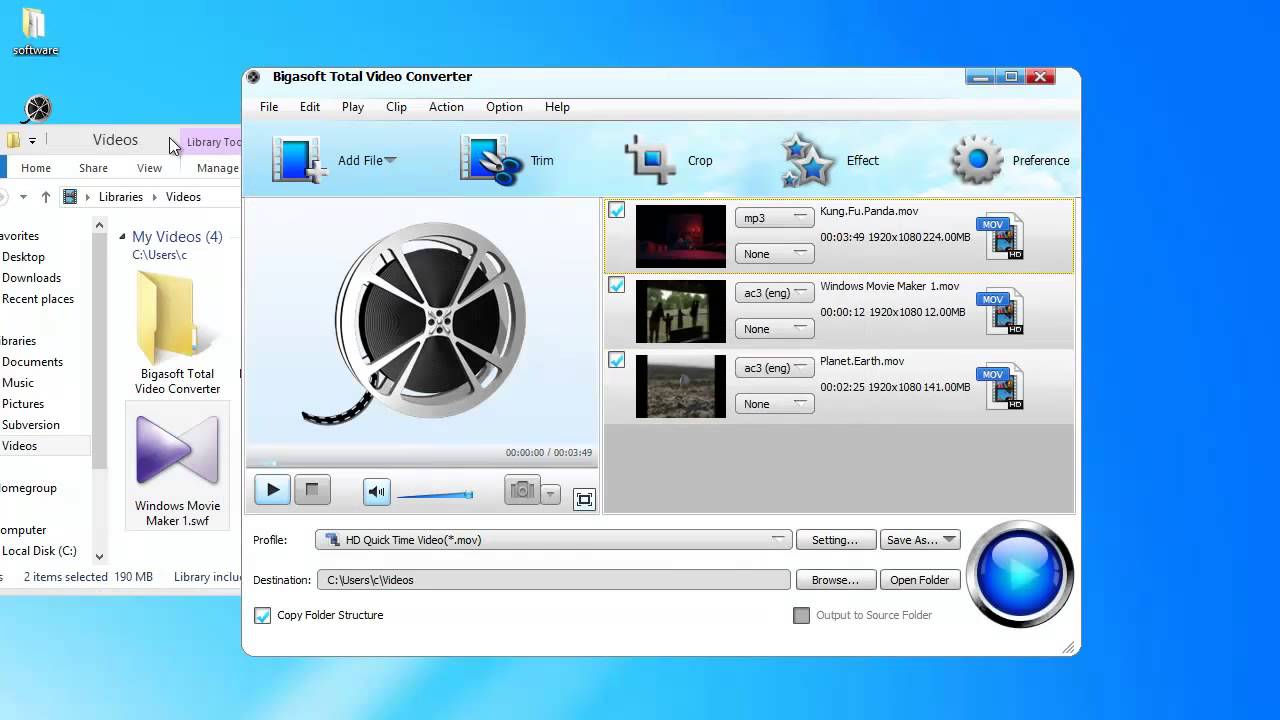Select the Kung.Fu.Panda.mov thumbnail
Viewport: 1280px width, 720px height.
680,236
